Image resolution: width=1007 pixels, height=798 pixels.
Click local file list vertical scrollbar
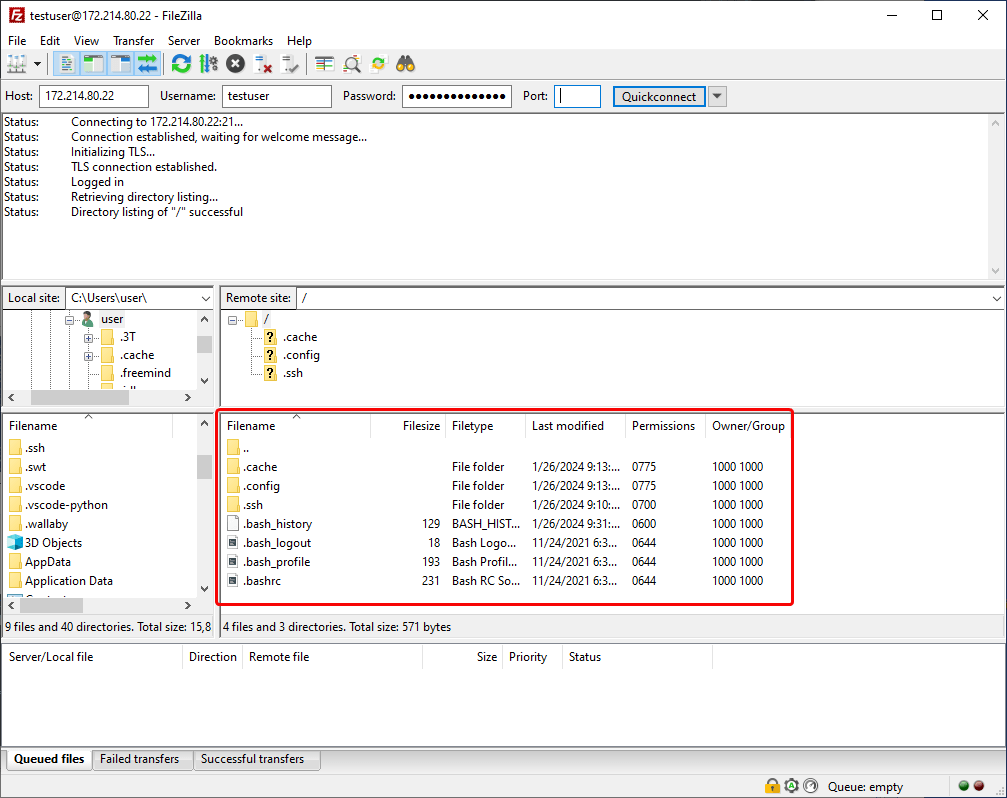(x=204, y=506)
